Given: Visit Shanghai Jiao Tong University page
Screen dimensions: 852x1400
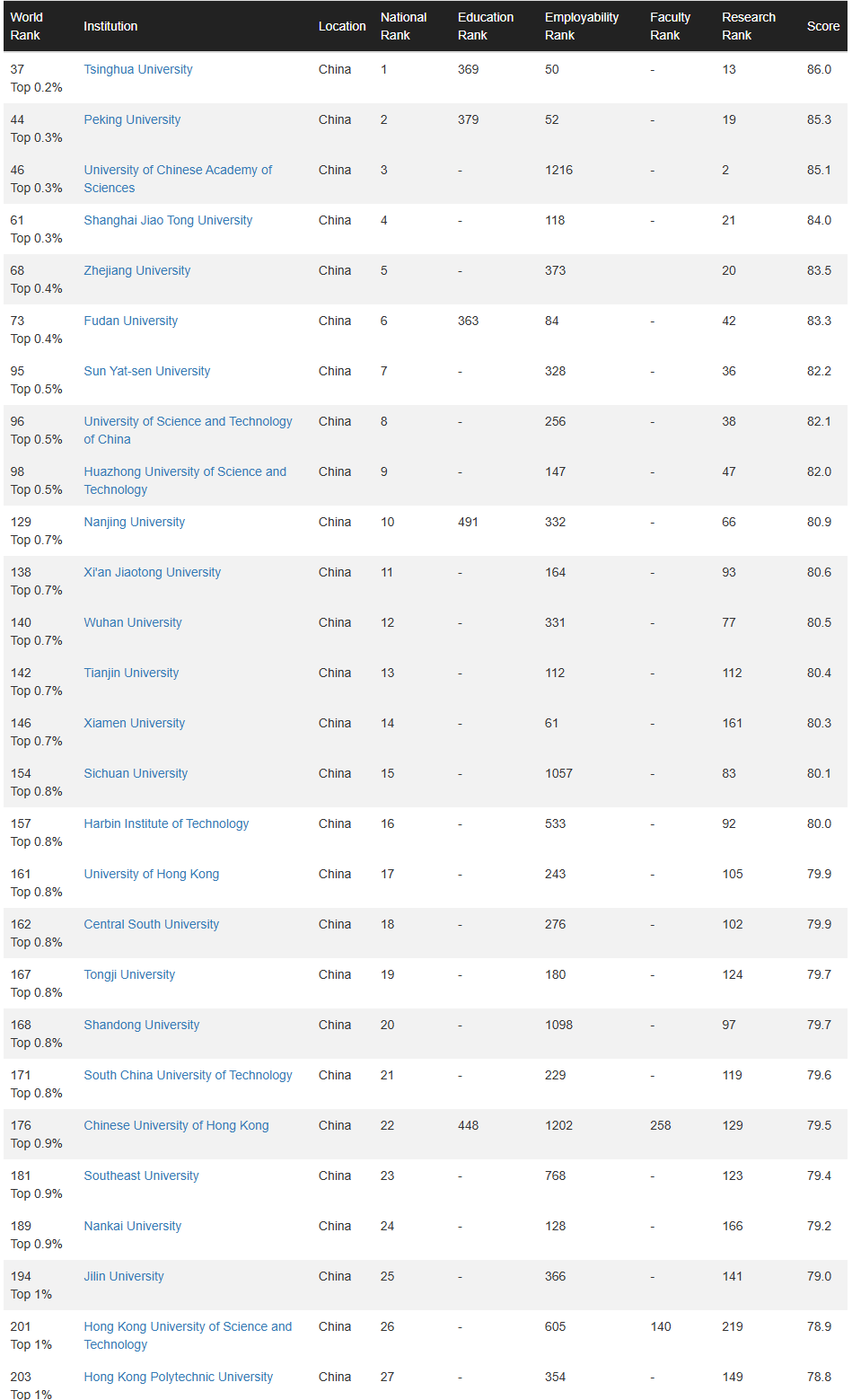Looking at the screenshot, I should [x=168, y=220].
